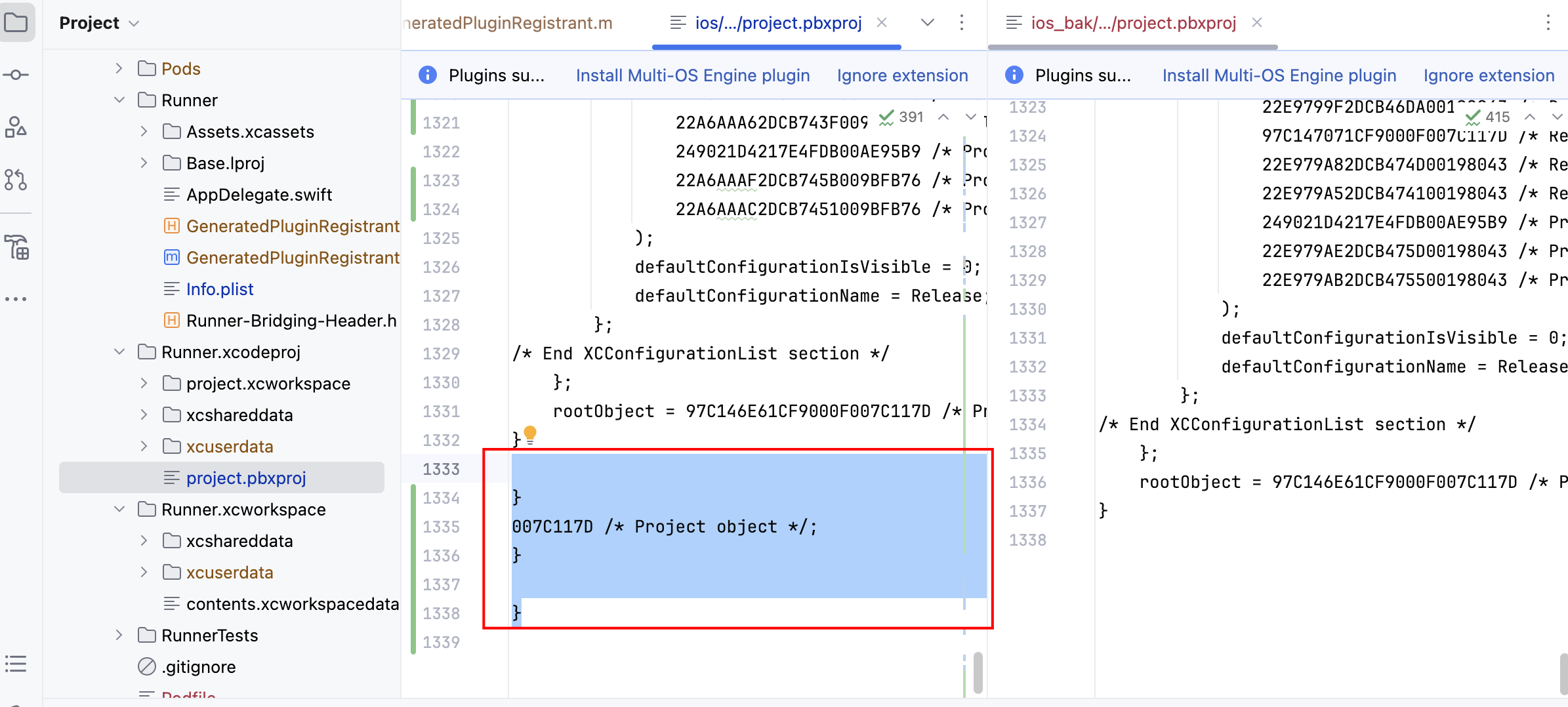Select Info.plist in the project tree
The width and height of the screenshot is (1568, 707).
pos(220,289)
